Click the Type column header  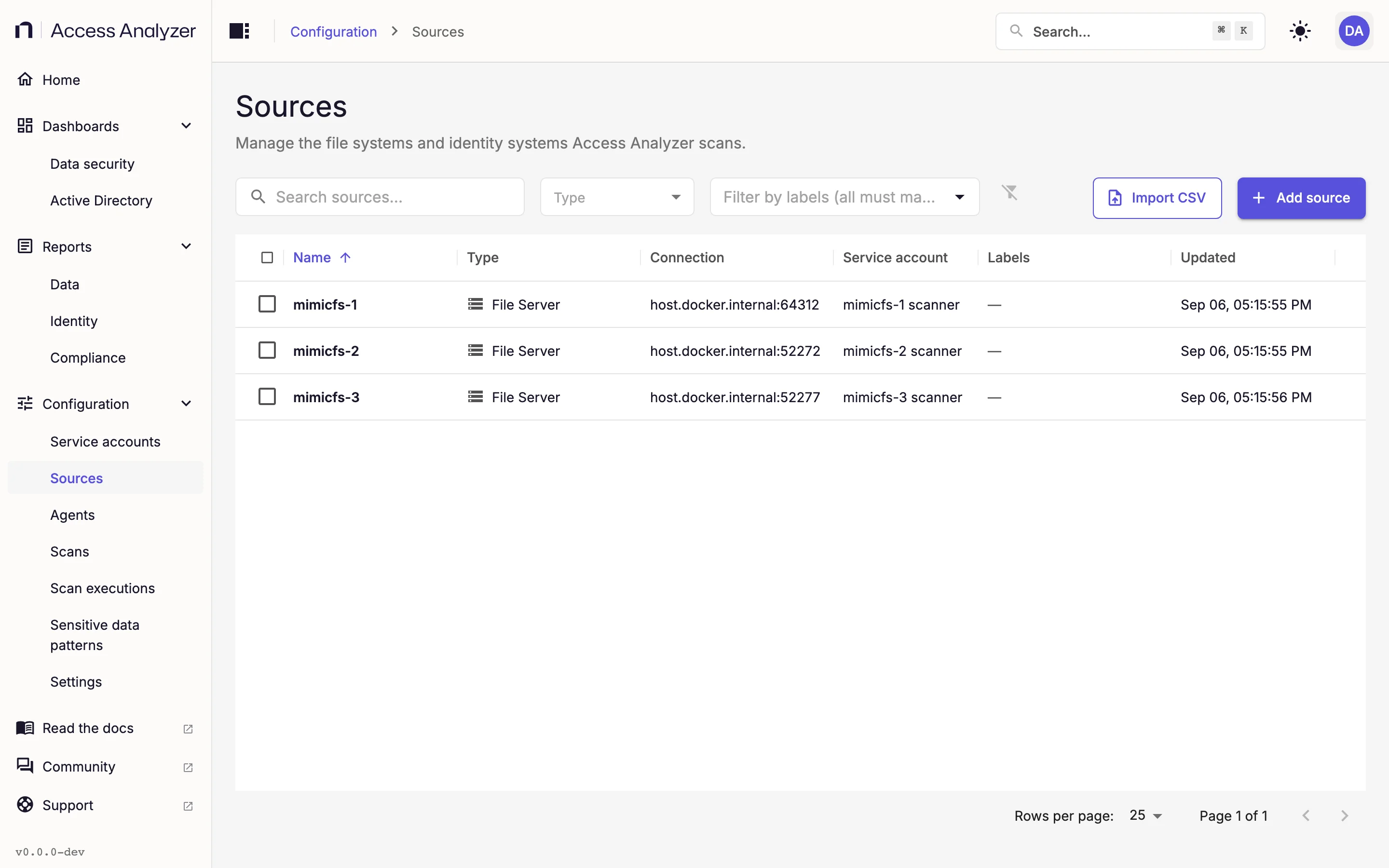click(x=483, y=258)
